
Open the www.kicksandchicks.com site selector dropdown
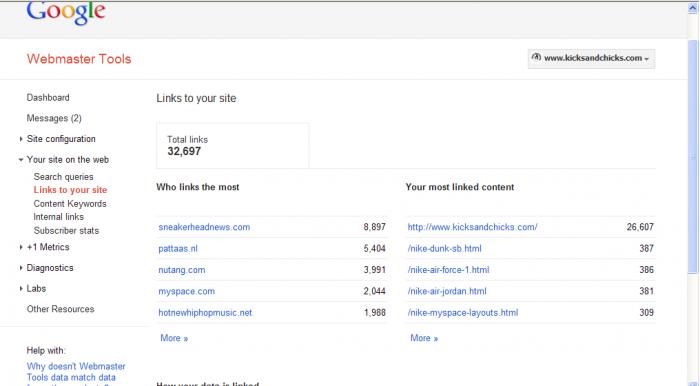coord(591,58)
